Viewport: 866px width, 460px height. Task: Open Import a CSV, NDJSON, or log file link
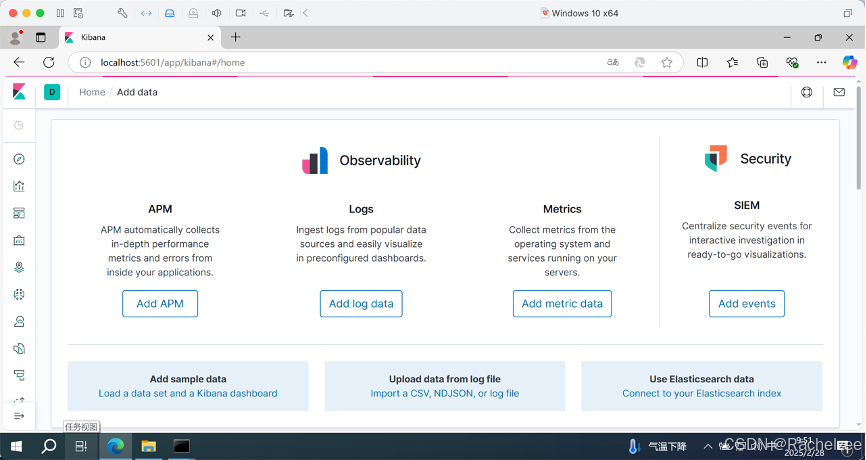[x=445, y=393]
